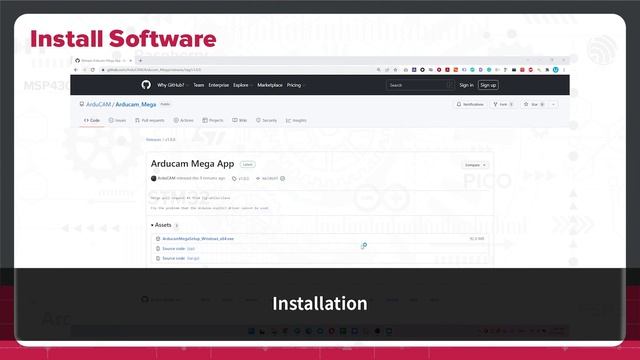
Task: Open the dropdown arrow beside Star
Action: coord(553,104)
